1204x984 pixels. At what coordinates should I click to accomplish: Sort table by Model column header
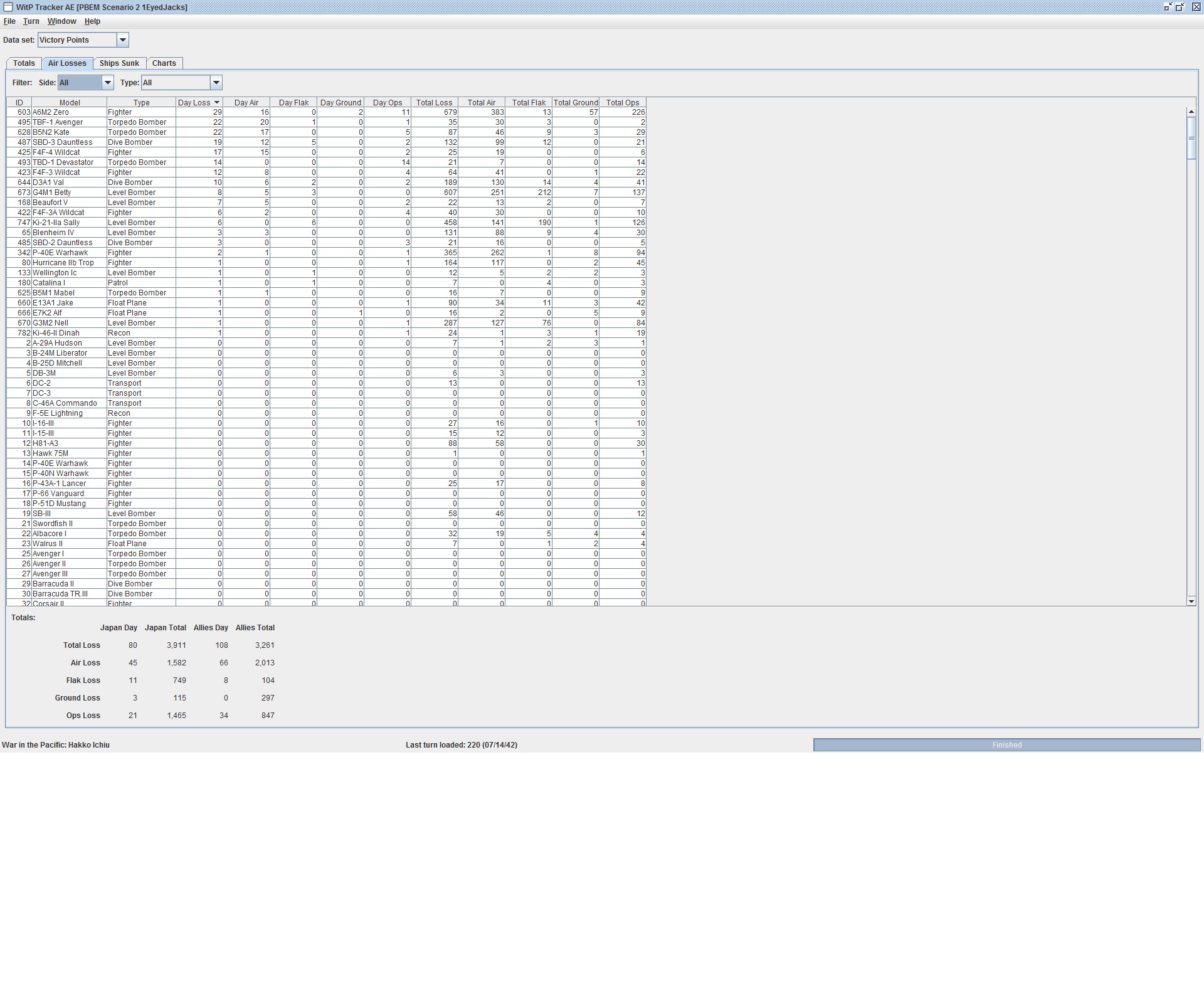pyautogui.click(x=69, y=102)
